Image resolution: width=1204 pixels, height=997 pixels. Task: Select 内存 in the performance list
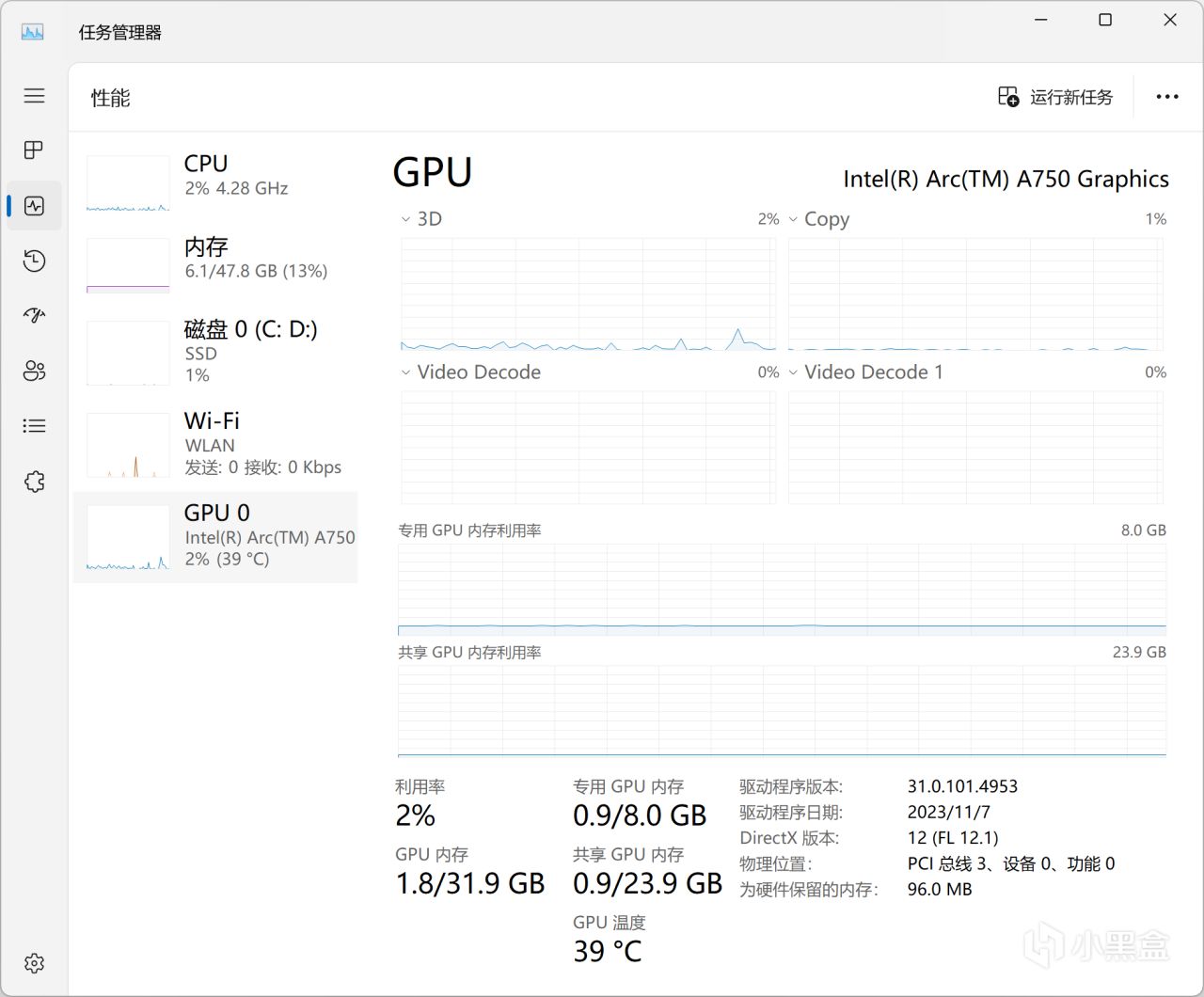[215, 259]
